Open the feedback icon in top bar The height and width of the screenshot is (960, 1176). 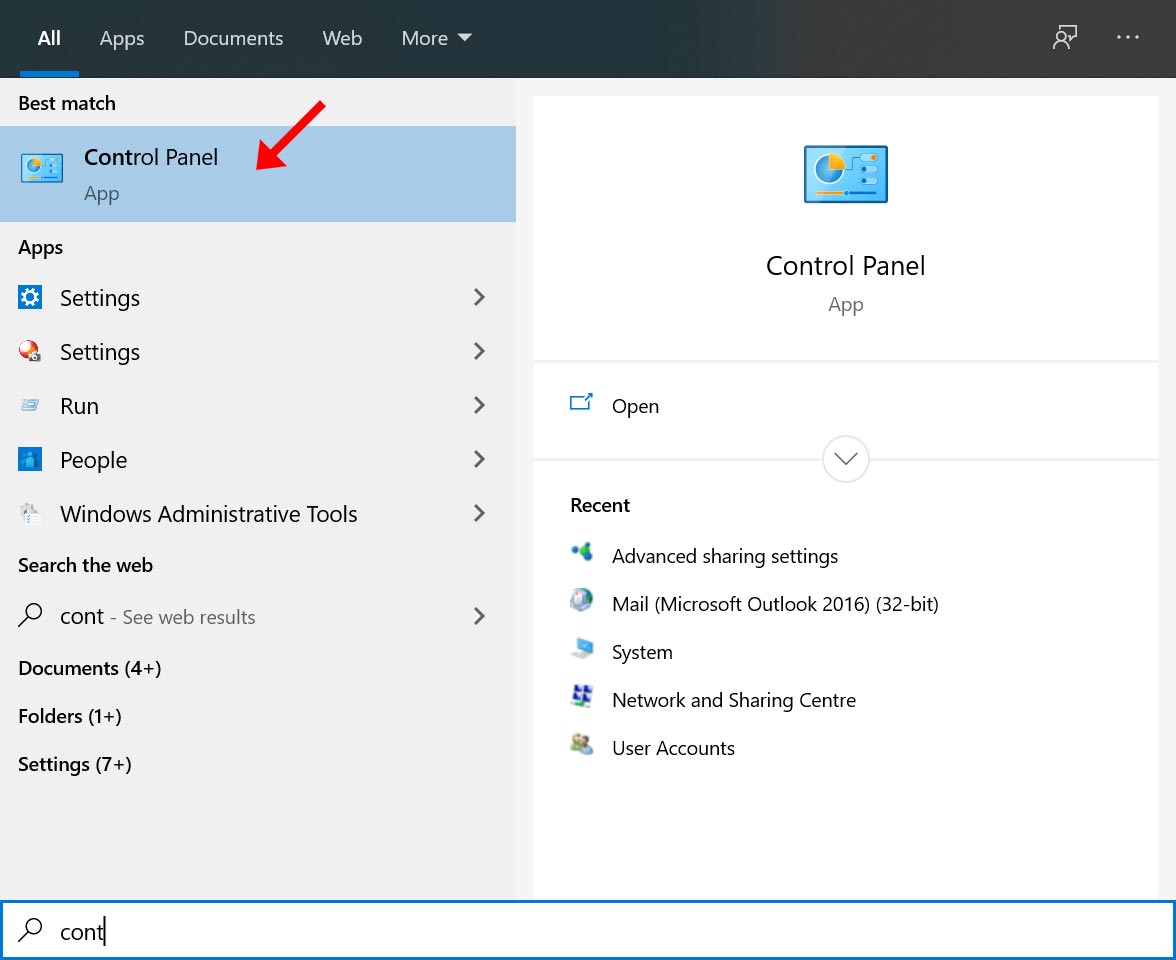pyautogui.click(x=1064, y=38)
